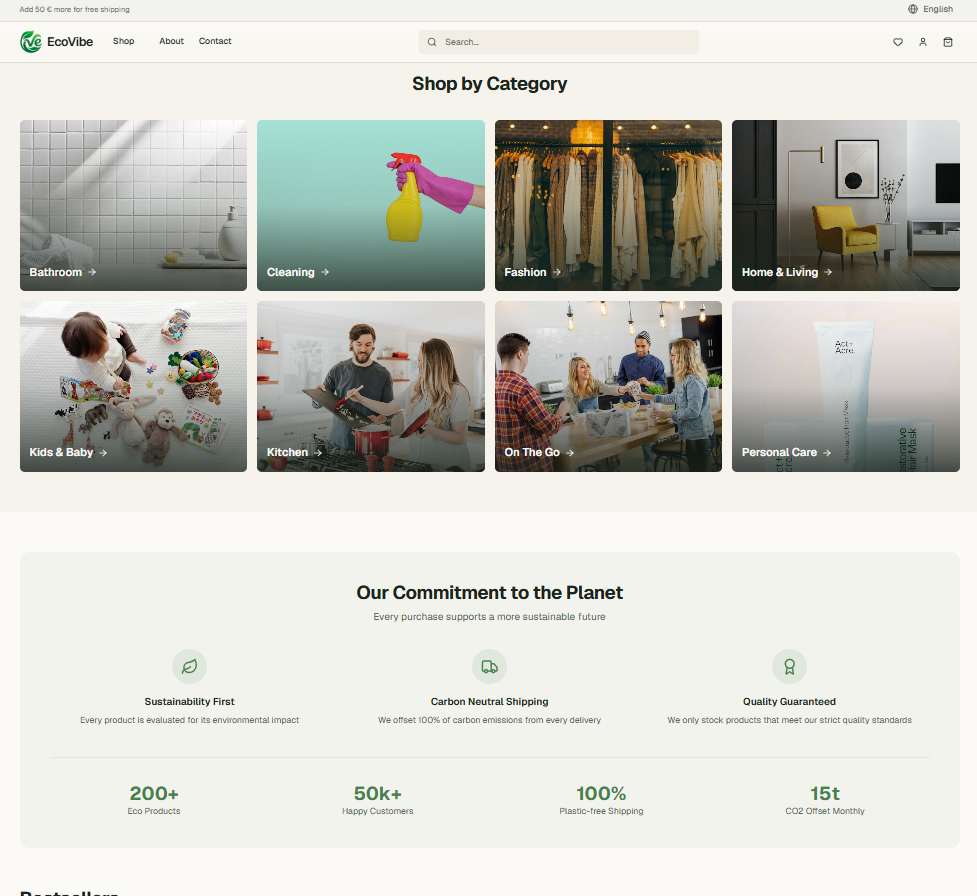Click the 'Carbon Neutral Shipping' title
The height and width of the screenshot is (896, 977).
click(489, 702)
